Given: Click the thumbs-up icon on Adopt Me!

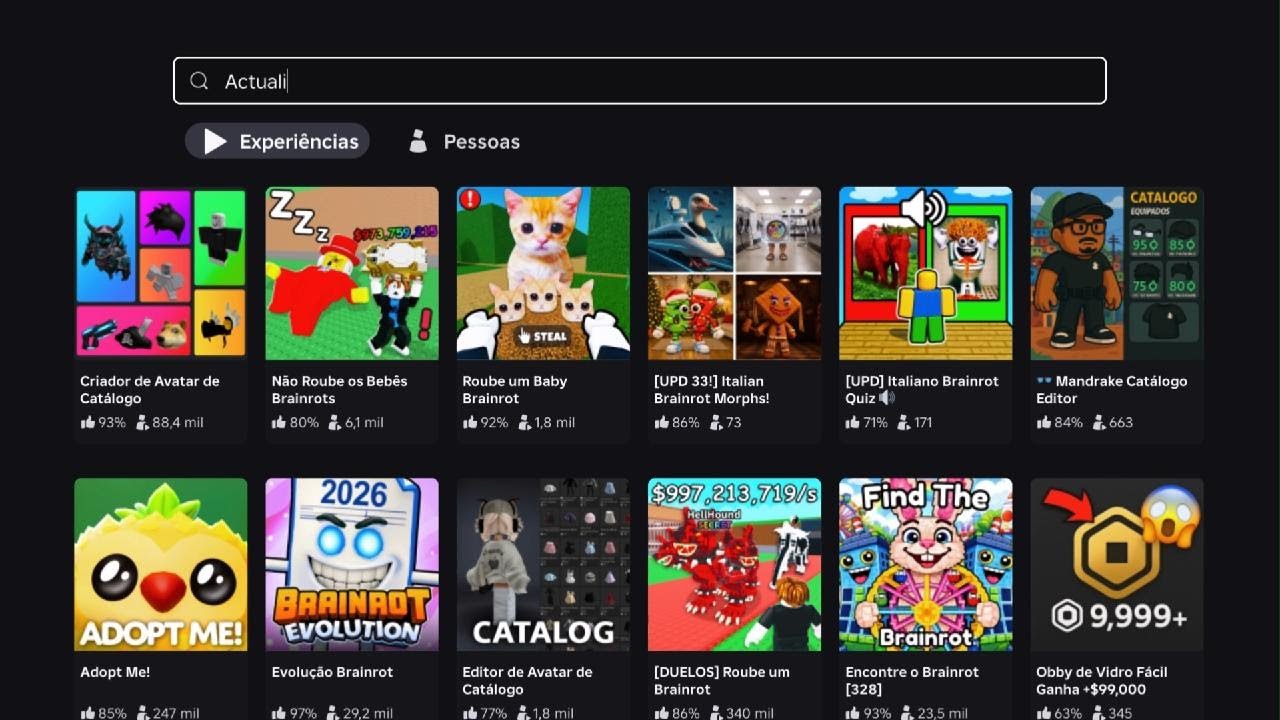Looking at the screenshot, I should 87,713.
